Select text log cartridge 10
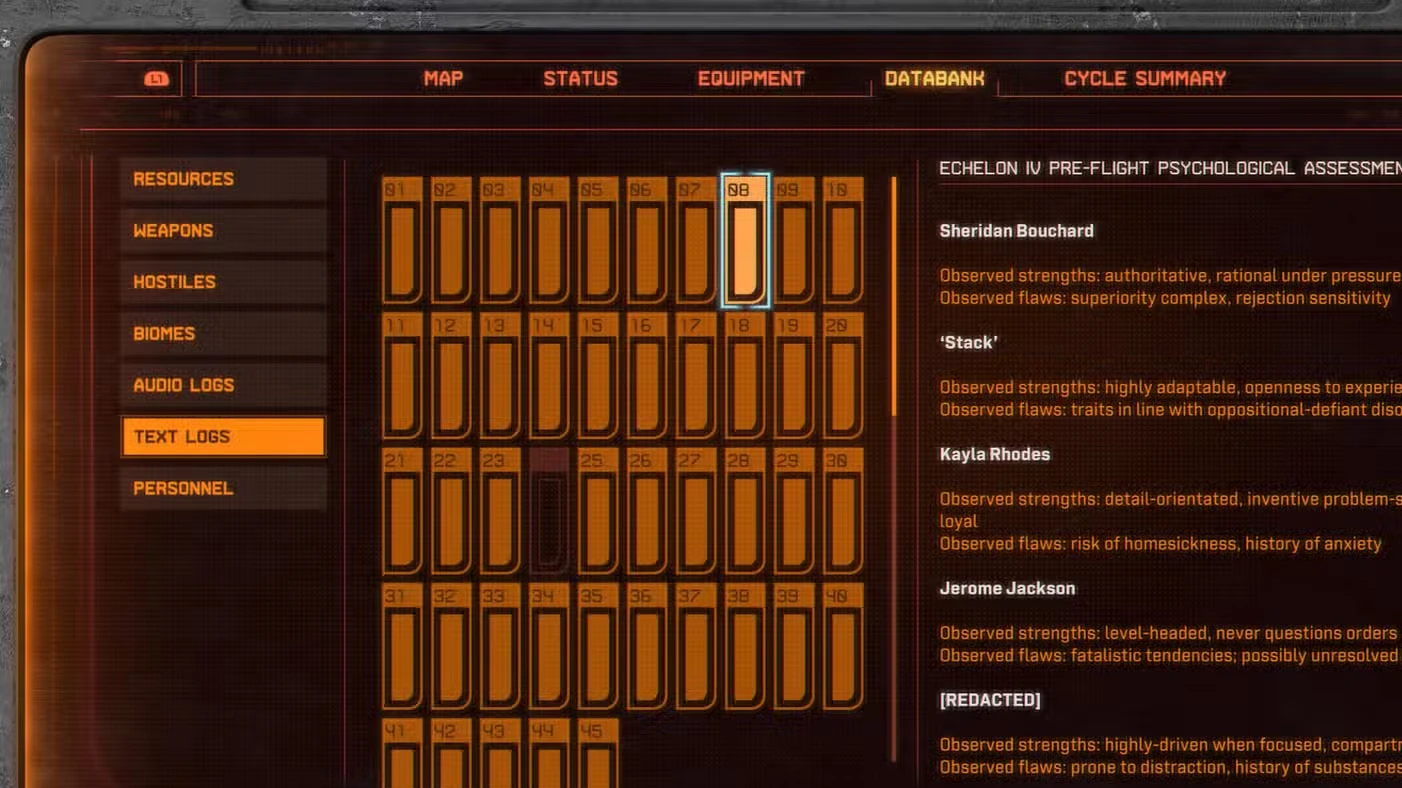Image resolution: width=1402 pixels, height=788 pixels. pos(843,240)
